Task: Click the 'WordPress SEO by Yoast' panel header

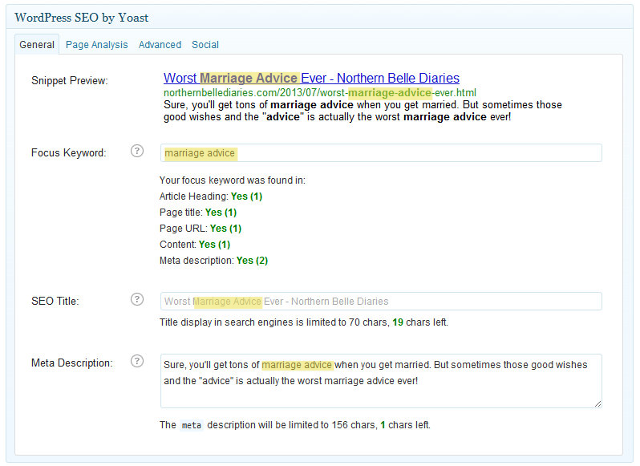Action: [320, 18]
